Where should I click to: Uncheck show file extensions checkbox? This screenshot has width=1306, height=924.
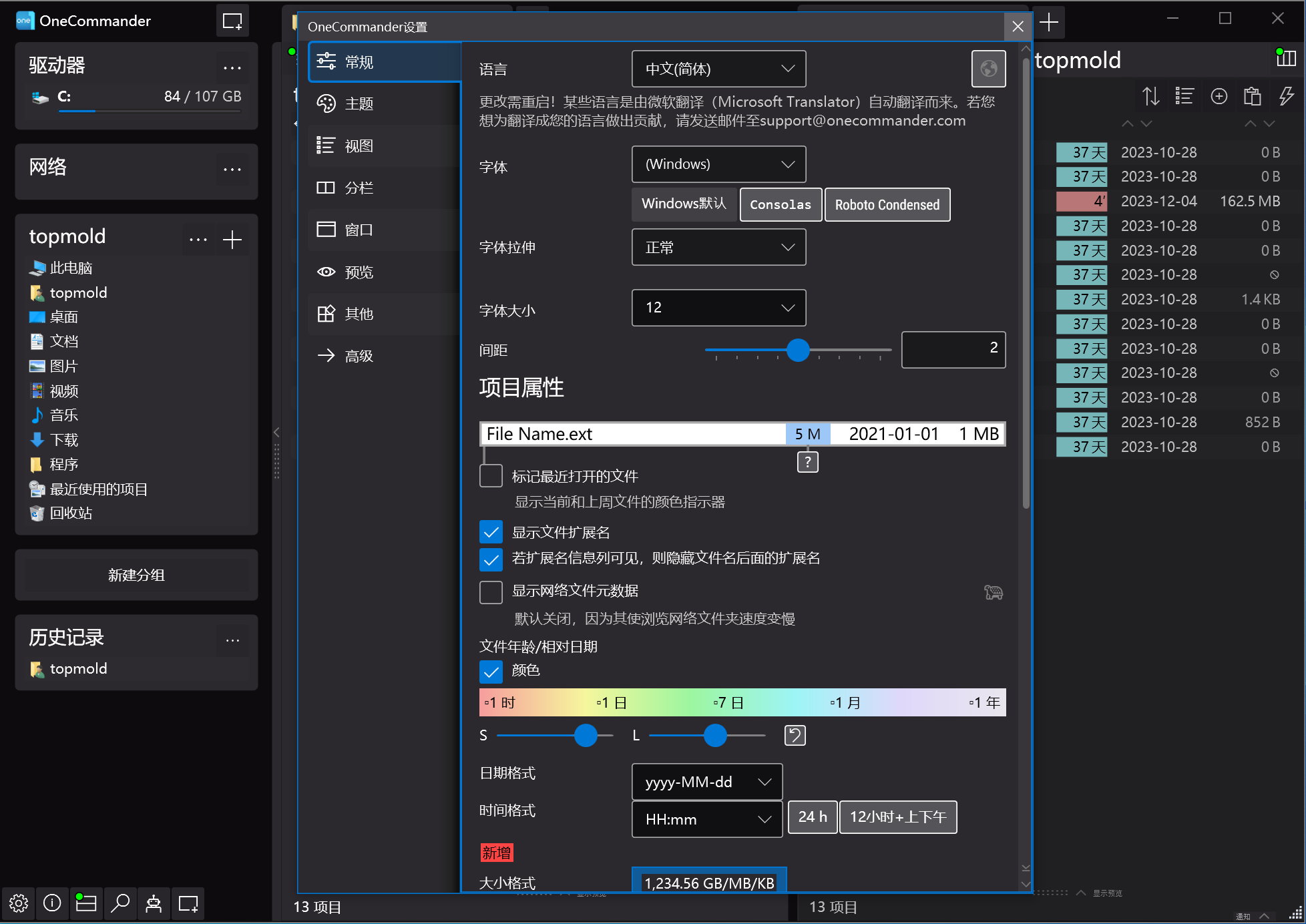click(x=491, y=532)
